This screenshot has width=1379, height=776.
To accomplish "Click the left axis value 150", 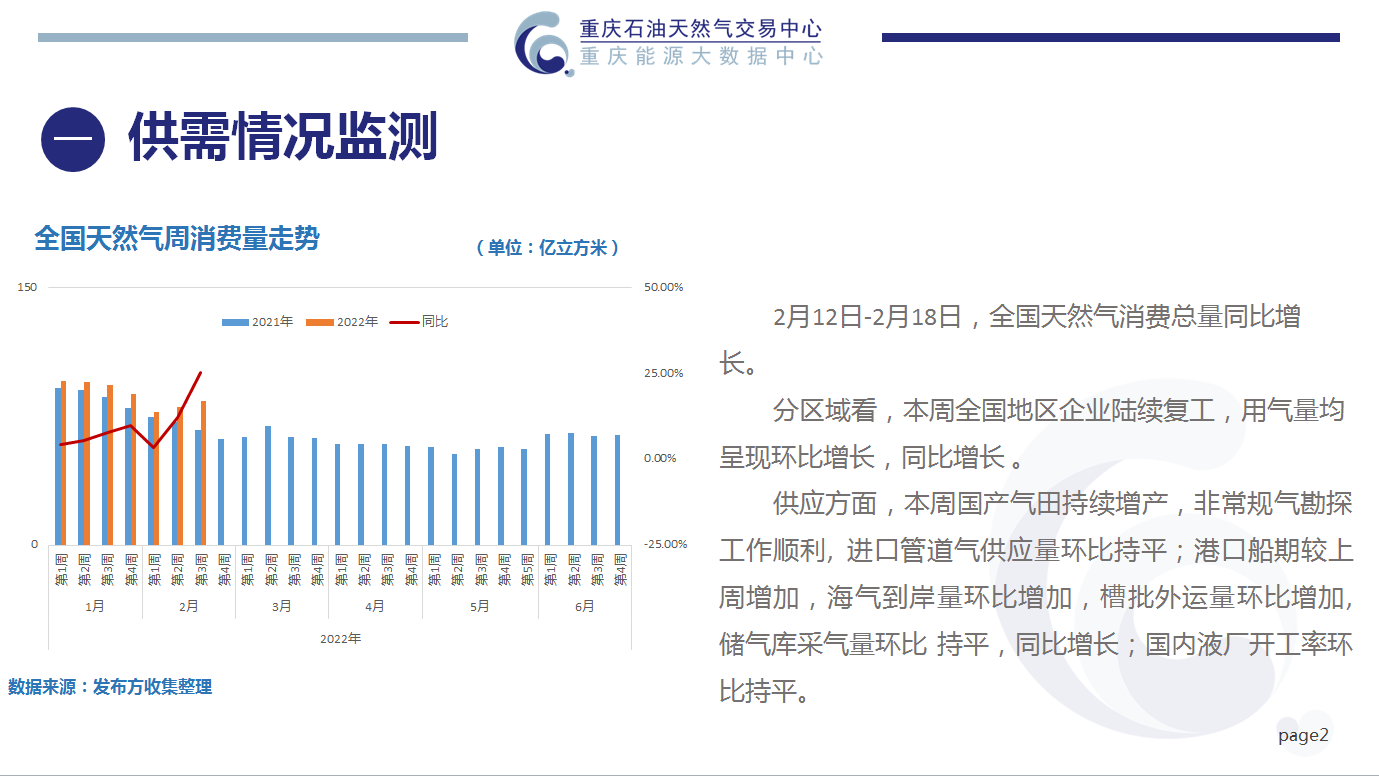I will [28, 287].
